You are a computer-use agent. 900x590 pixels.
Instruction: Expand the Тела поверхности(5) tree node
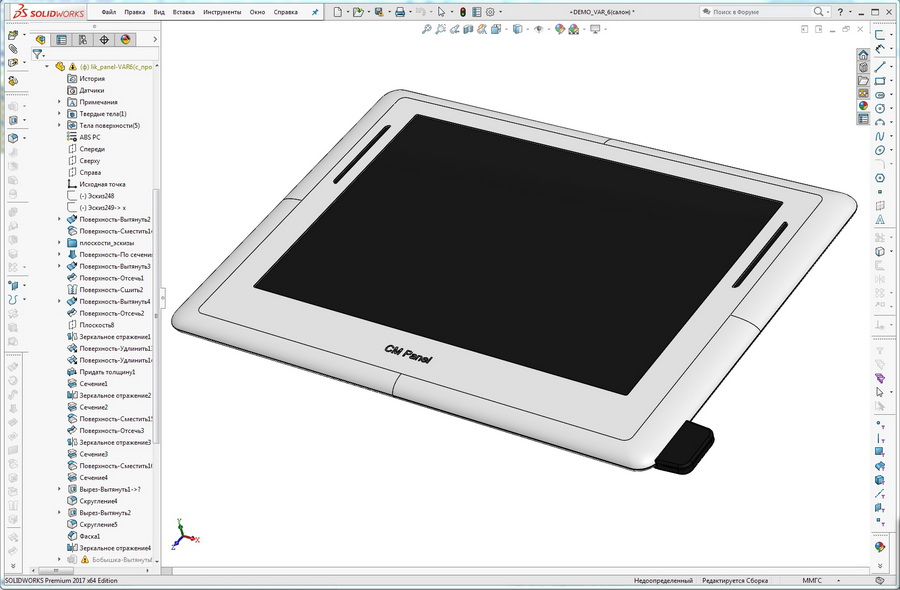coord(60,125)
